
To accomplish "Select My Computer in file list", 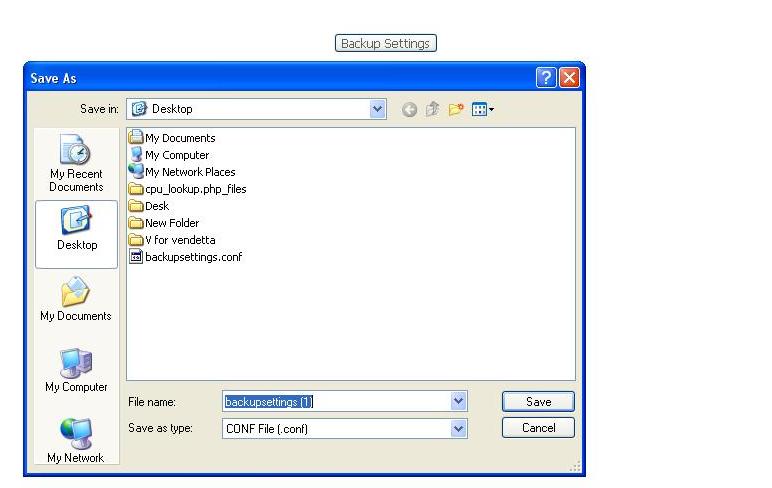I will pyautogui.click(x=169, y=155).
